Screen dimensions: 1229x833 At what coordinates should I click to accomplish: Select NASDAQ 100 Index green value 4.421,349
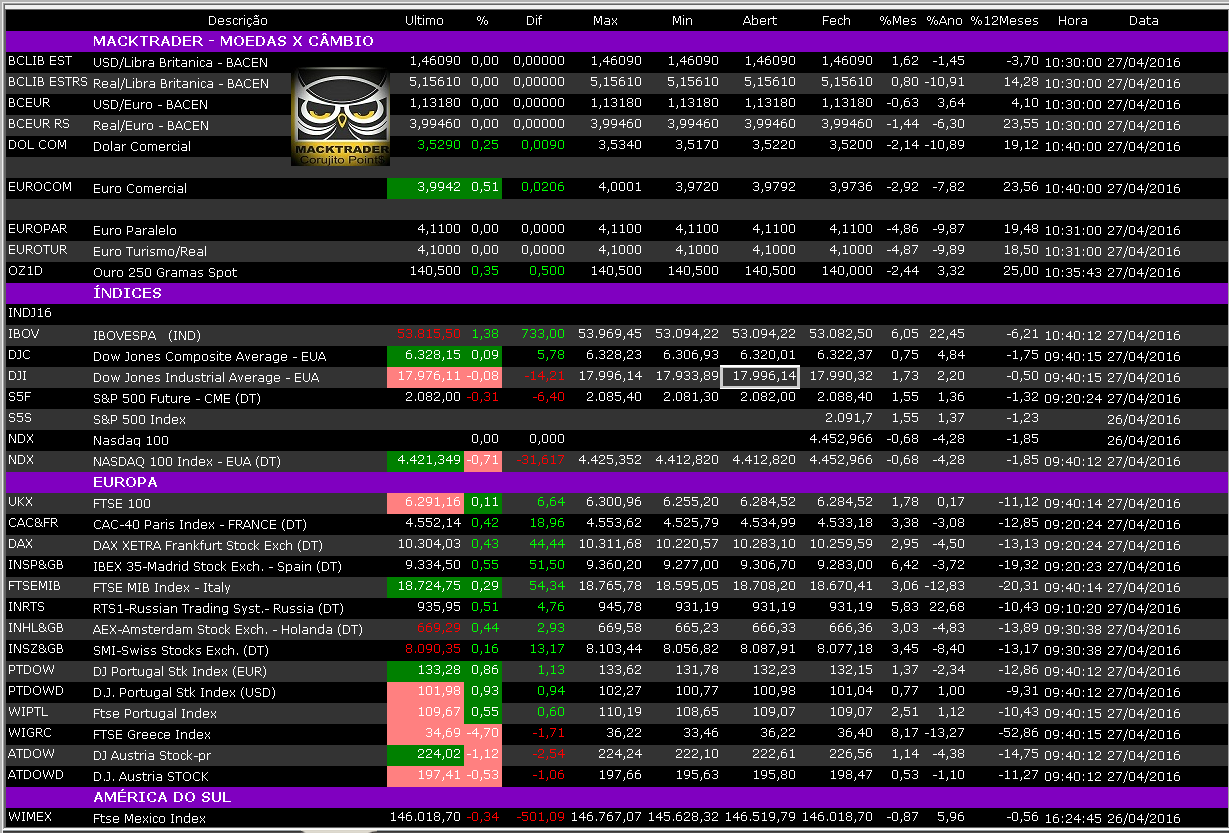coord(426,461)
